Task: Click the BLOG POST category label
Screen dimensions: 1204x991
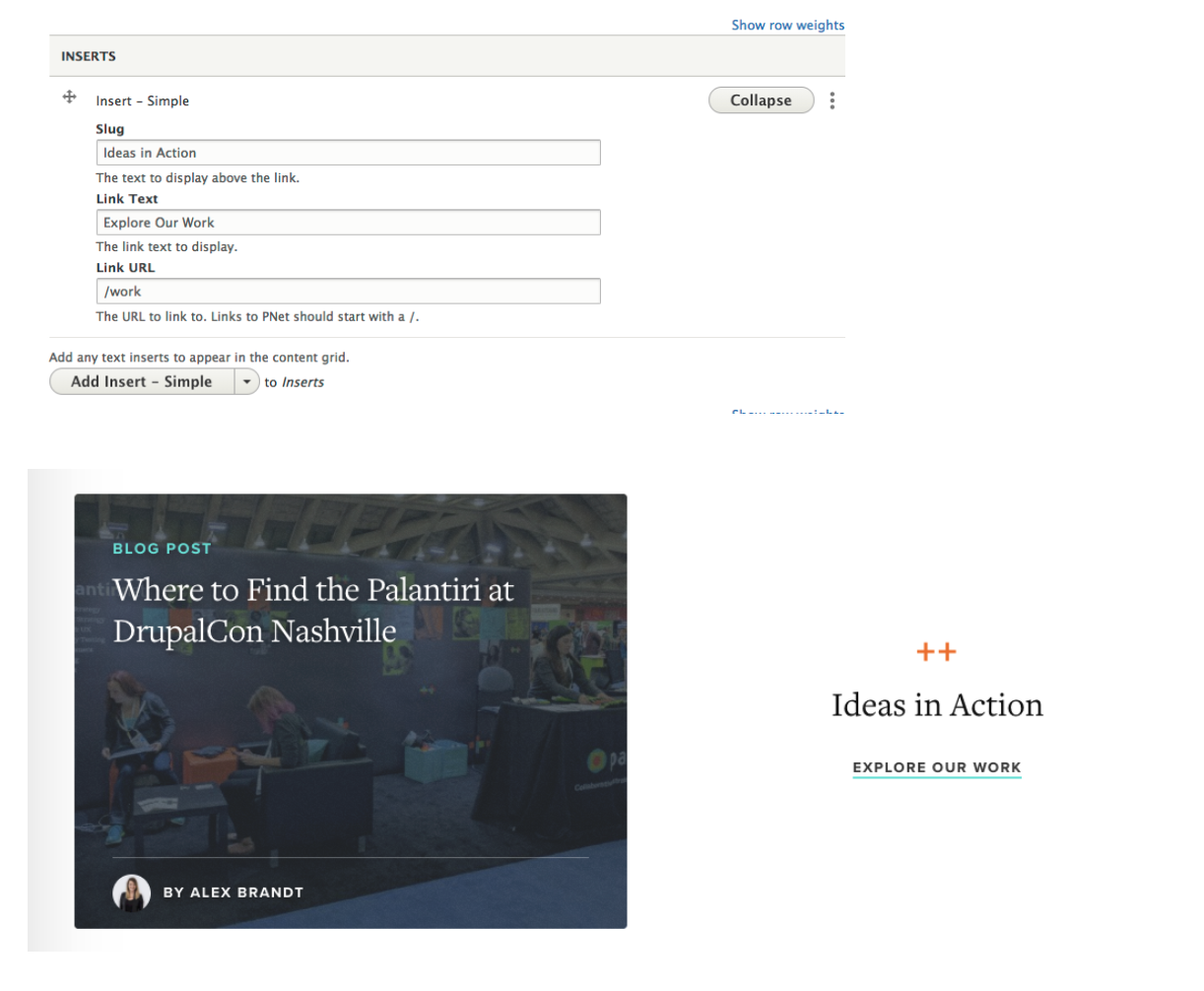Action: [x=162, y=549]
